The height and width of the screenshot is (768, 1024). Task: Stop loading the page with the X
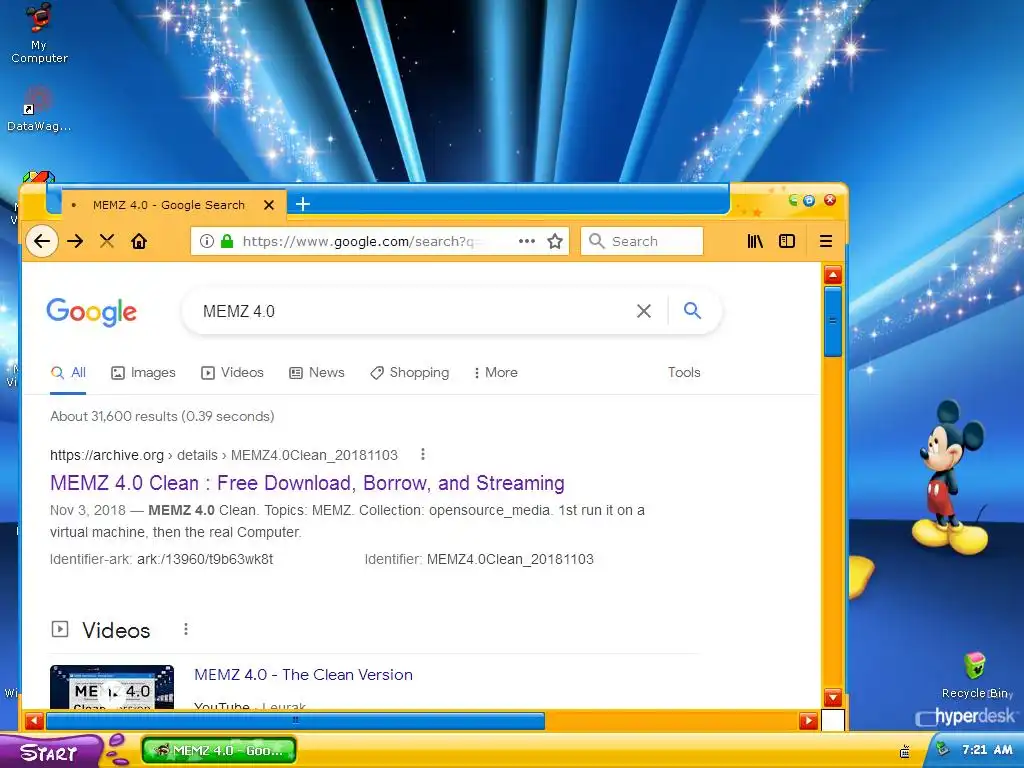107,242
